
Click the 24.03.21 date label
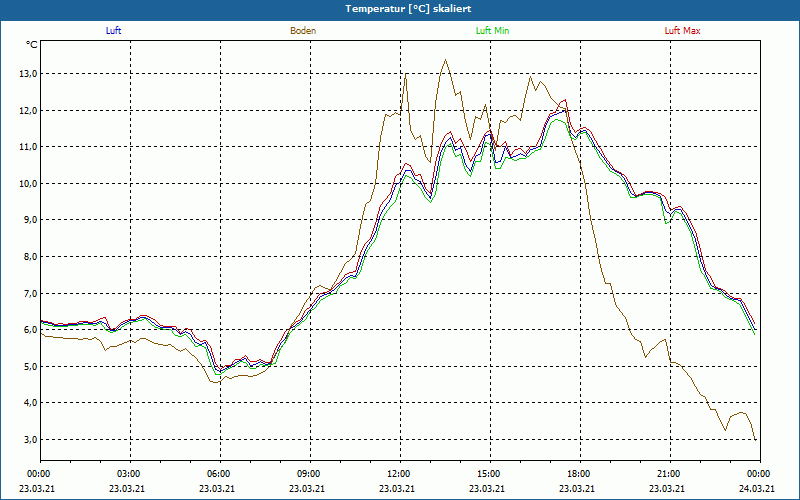tap(757, 489)
